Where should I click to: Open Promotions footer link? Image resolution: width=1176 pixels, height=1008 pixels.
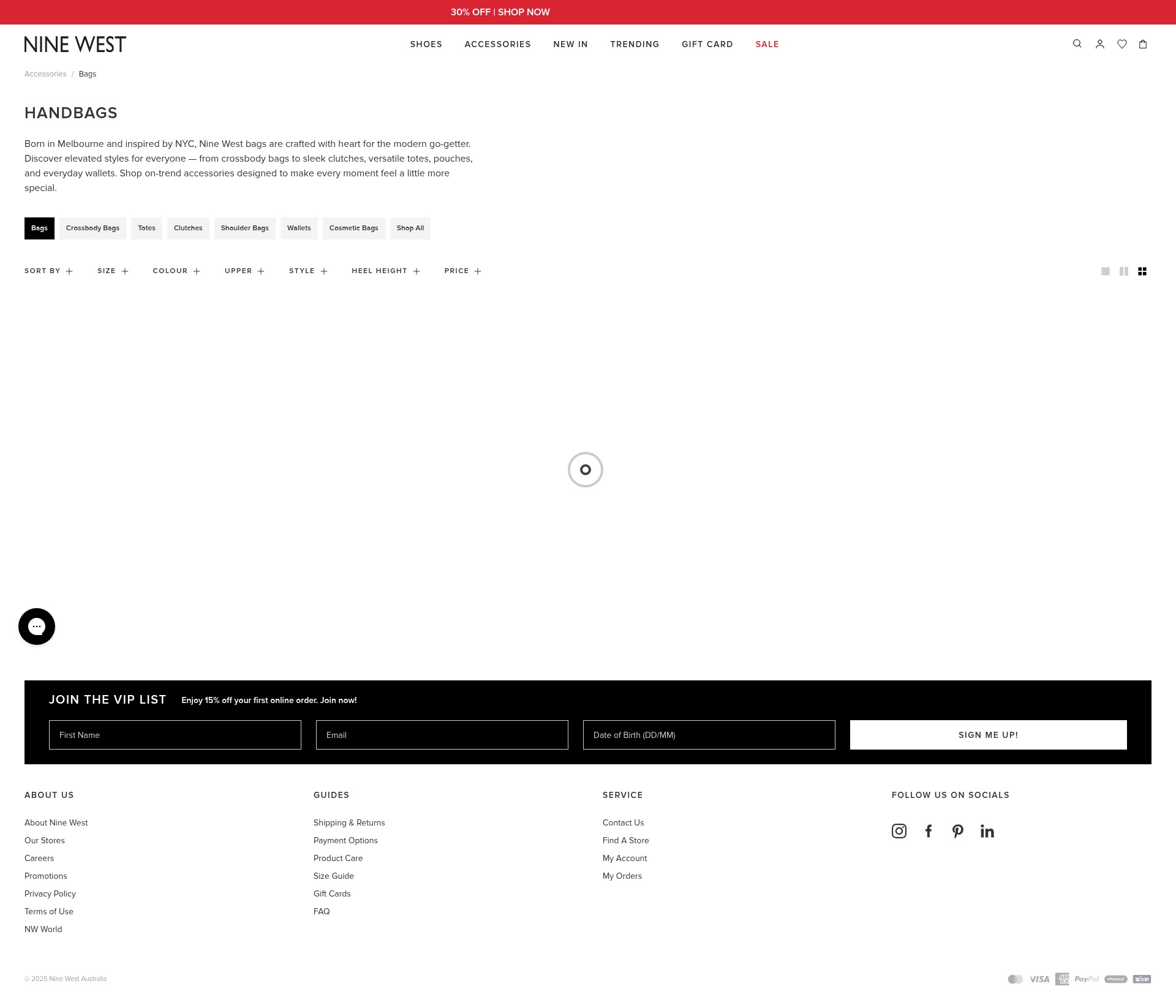pos(46,876)
